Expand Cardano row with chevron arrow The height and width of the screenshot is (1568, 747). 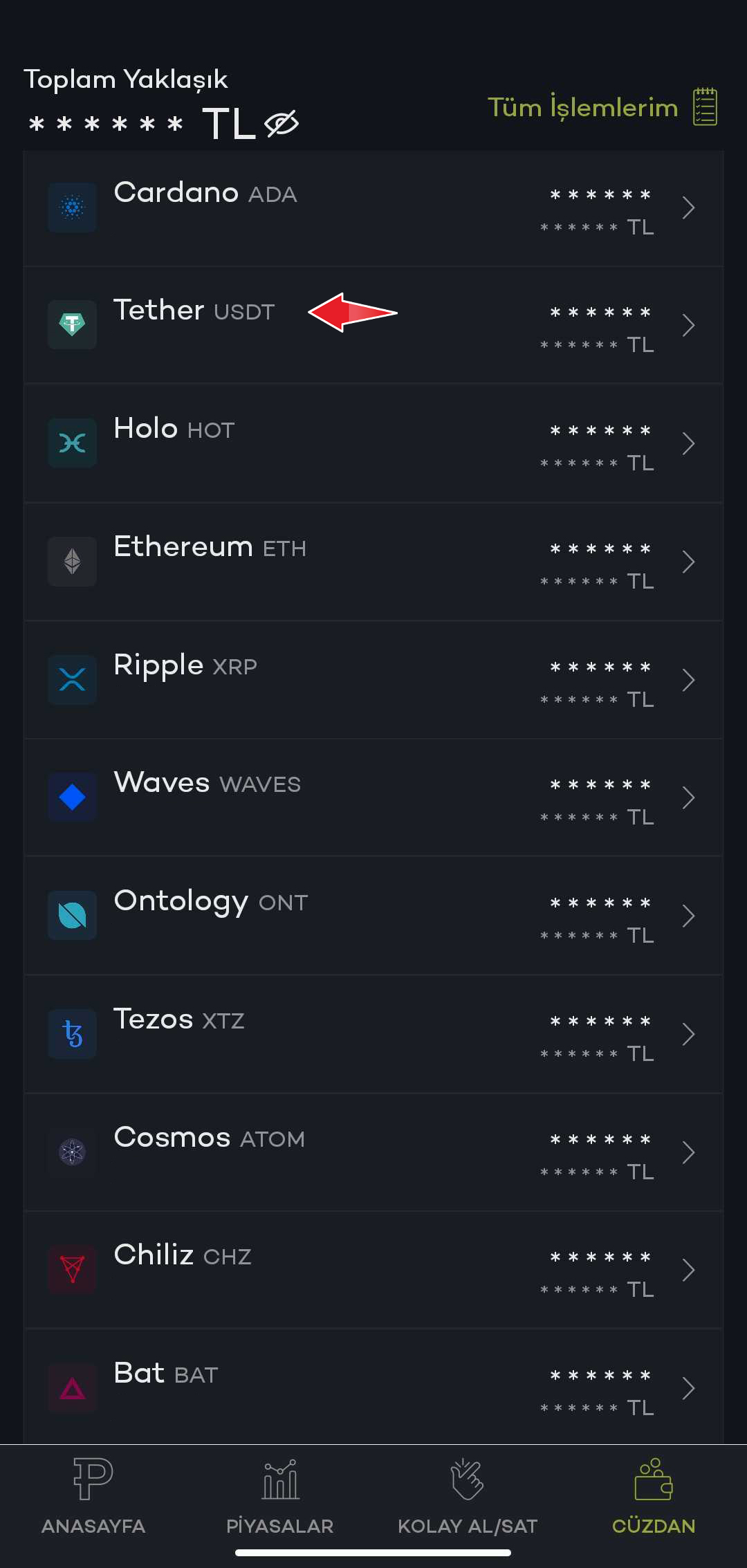click(688, 207)
